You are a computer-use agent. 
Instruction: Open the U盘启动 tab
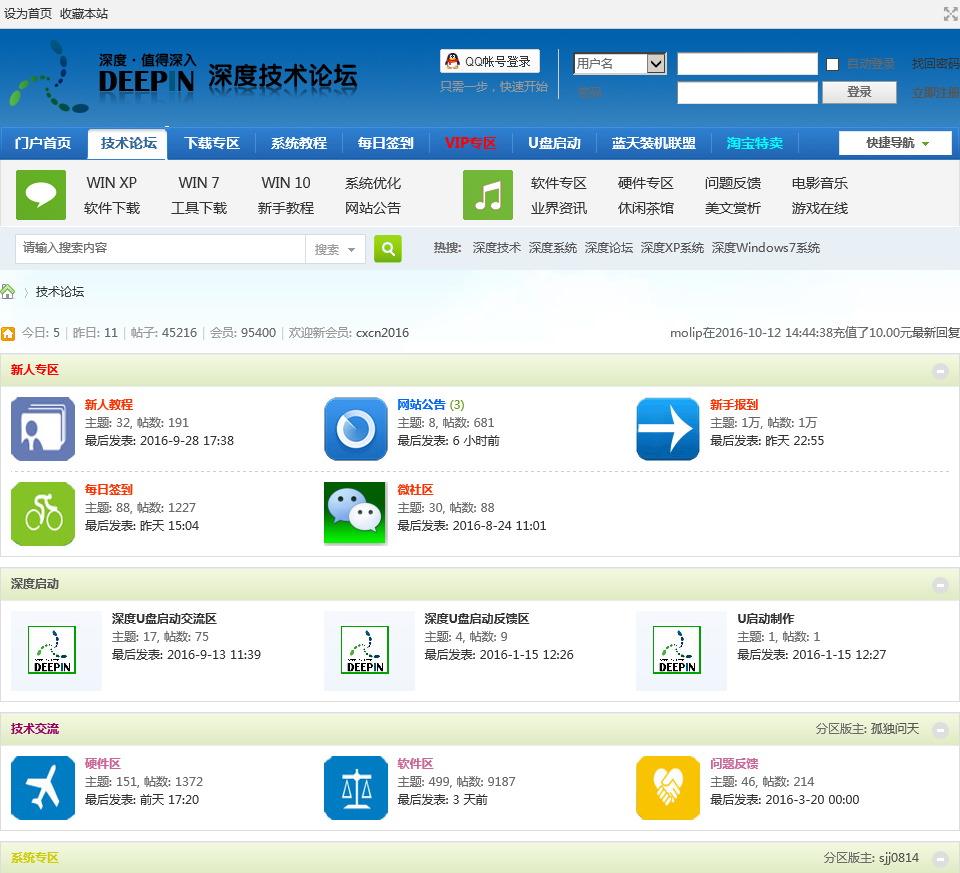554,143
